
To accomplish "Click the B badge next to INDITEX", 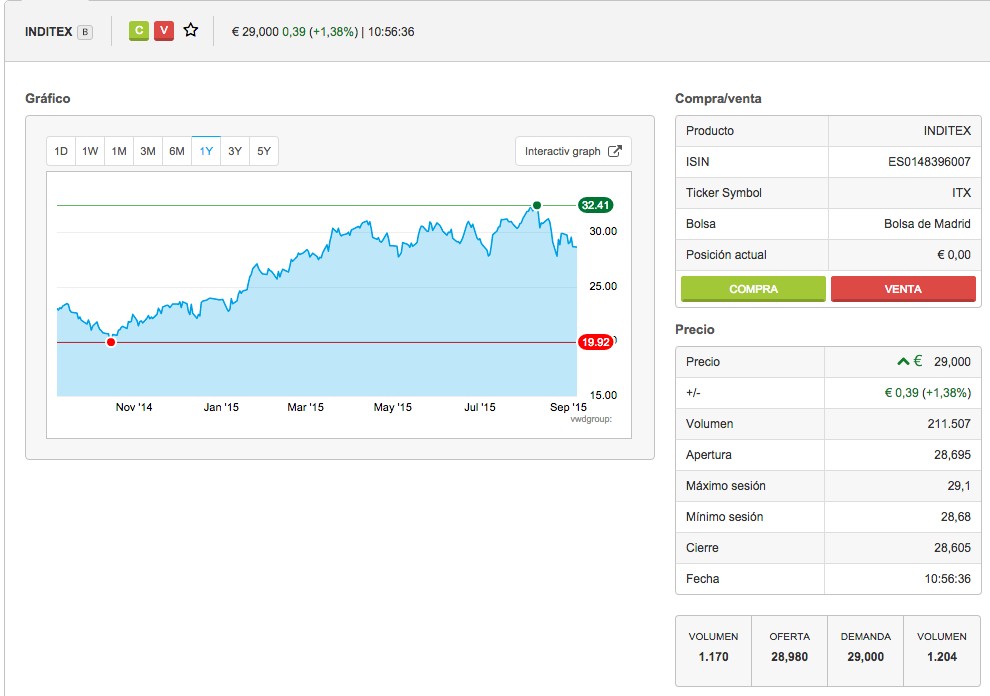I will 85,32.
